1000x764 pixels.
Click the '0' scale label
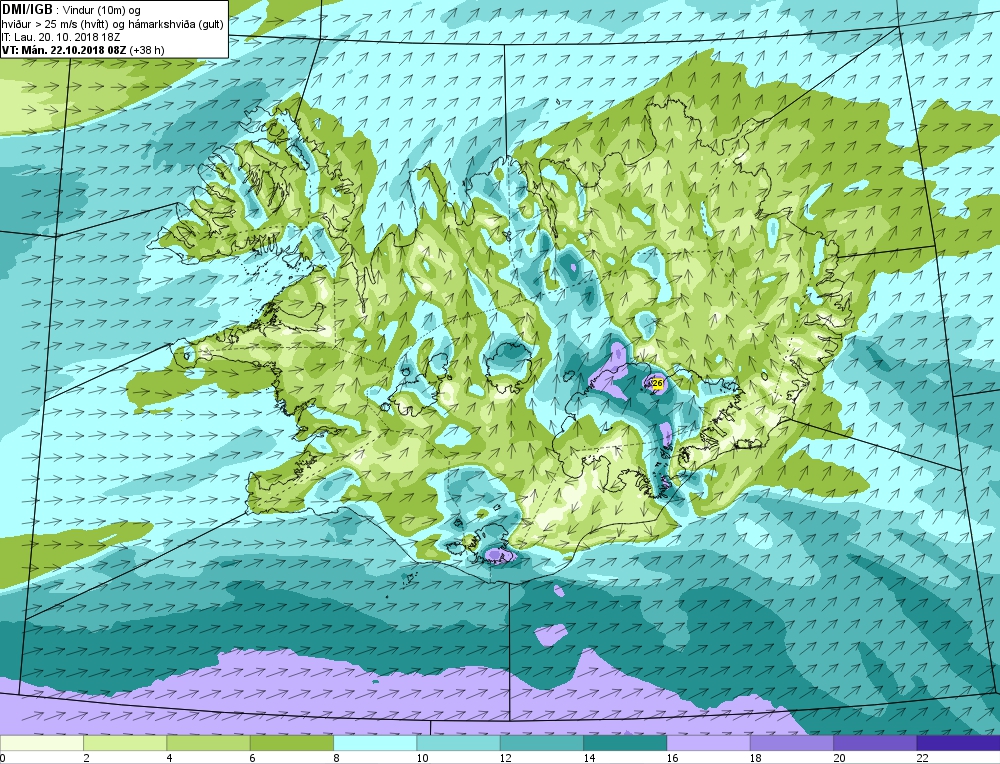(3, 758)
